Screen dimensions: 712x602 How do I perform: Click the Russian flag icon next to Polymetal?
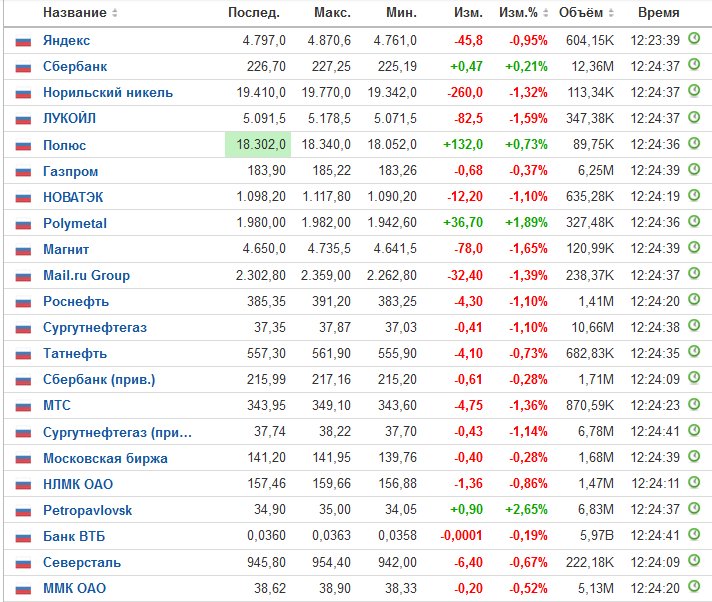pyautogui.click(x=23, y=224)
